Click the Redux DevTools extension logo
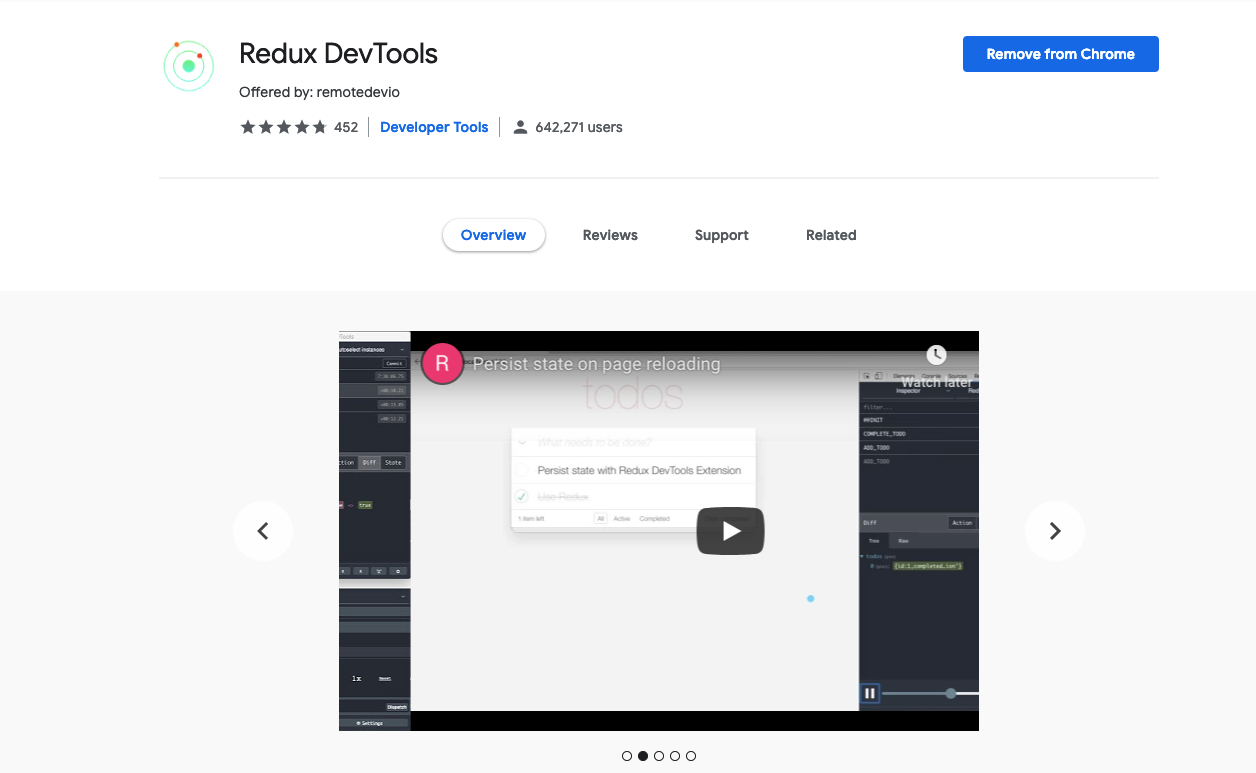Image resolution: width=1256 pixels, height=773 pixels. pos(189,66)
